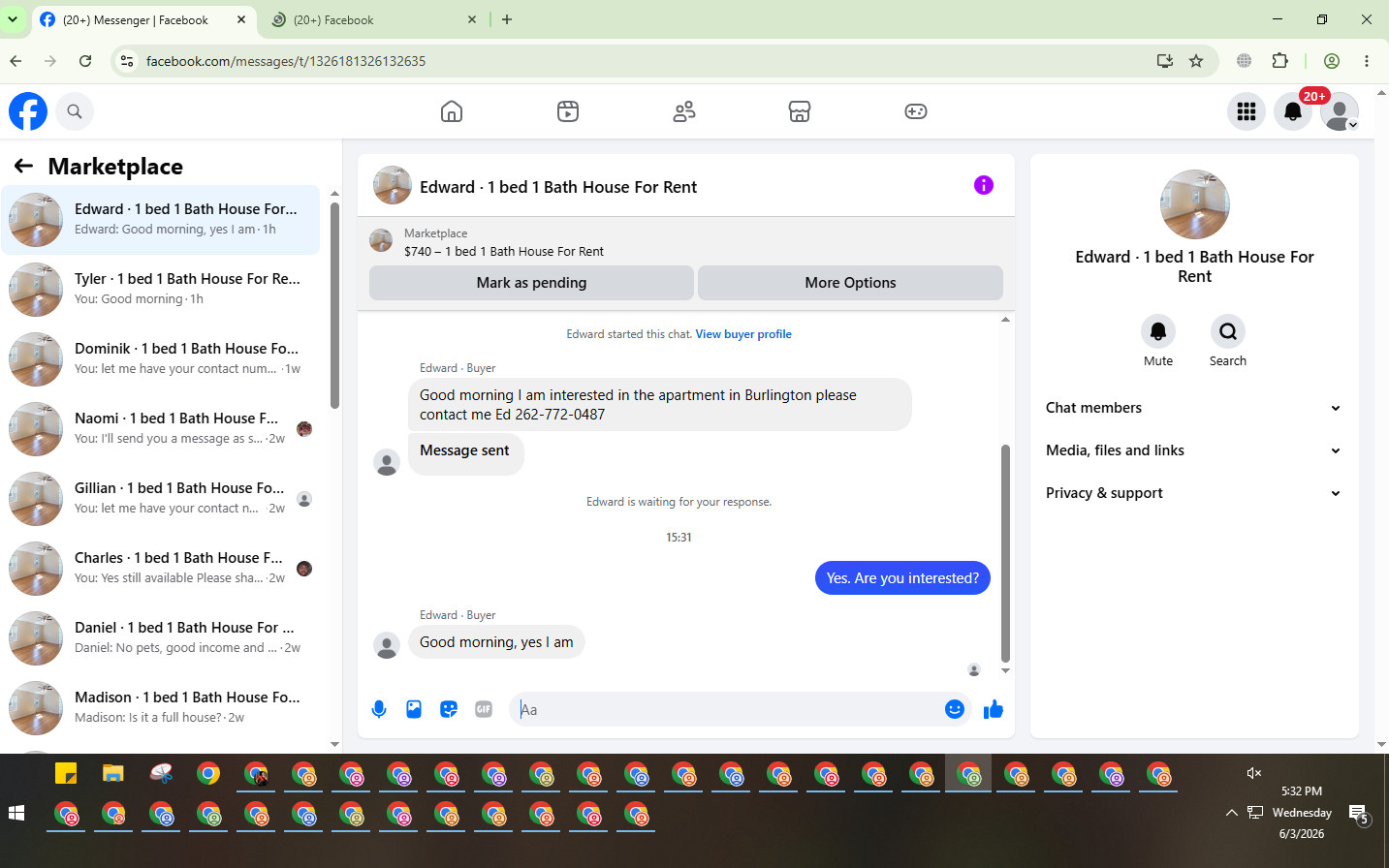Viewport: 1389px width, 868px height.
Task: Click the back arrow beside Marketplace
Action: click(x=24, y=167)
